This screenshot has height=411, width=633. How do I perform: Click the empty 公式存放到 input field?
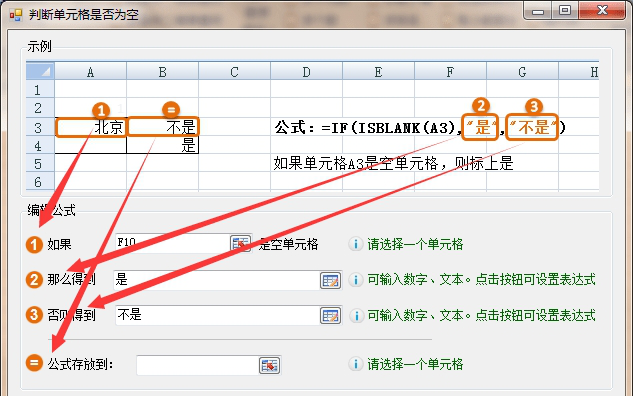coord(197,365)
